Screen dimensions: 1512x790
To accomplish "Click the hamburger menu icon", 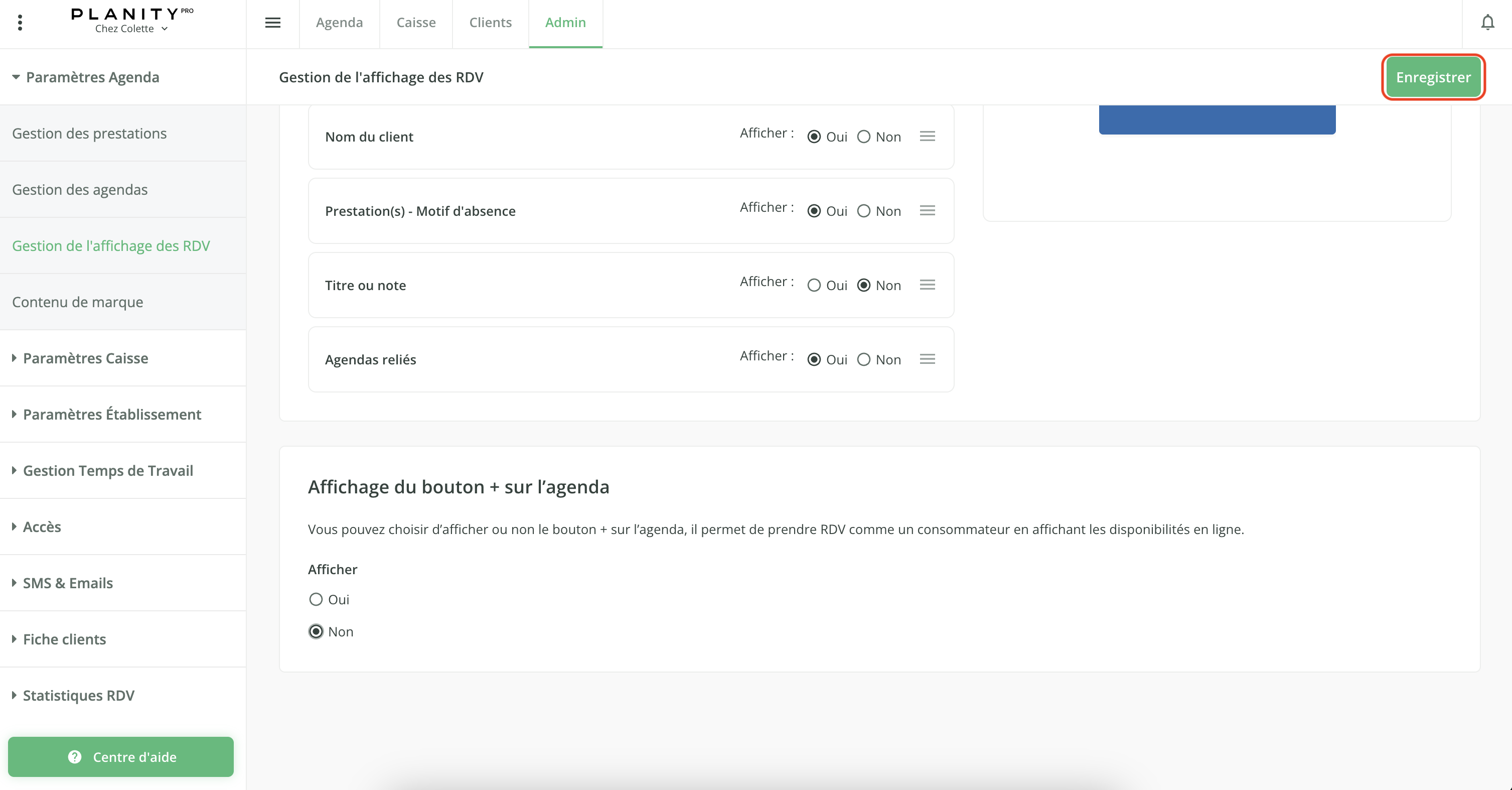I will coord(272,23).
